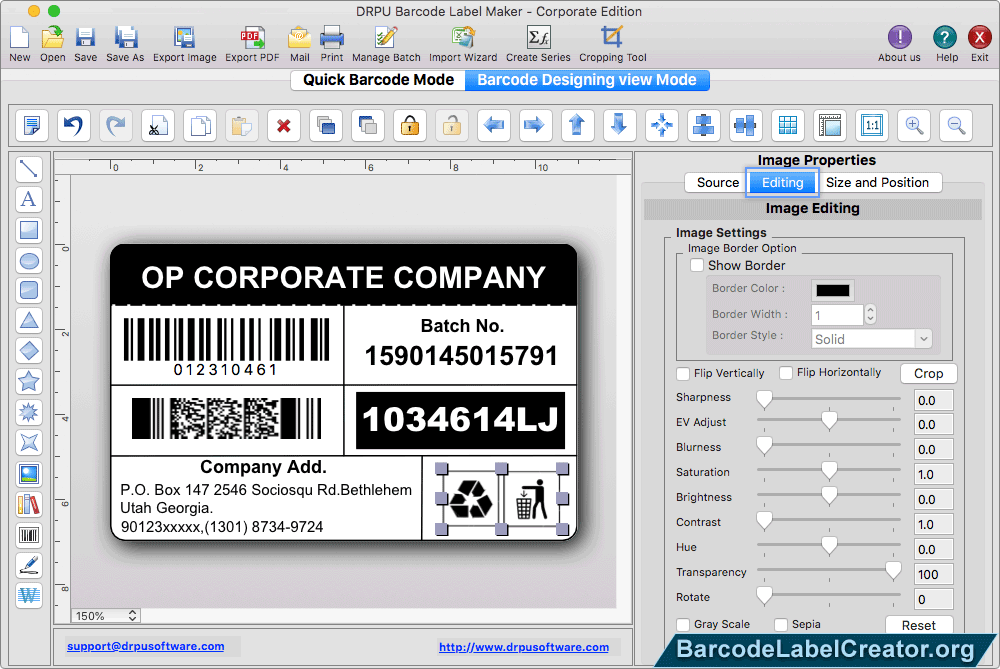The height and width of the screenshot is (669, 1000).
Task: Click the Crop button
Action: pos(928,373)
